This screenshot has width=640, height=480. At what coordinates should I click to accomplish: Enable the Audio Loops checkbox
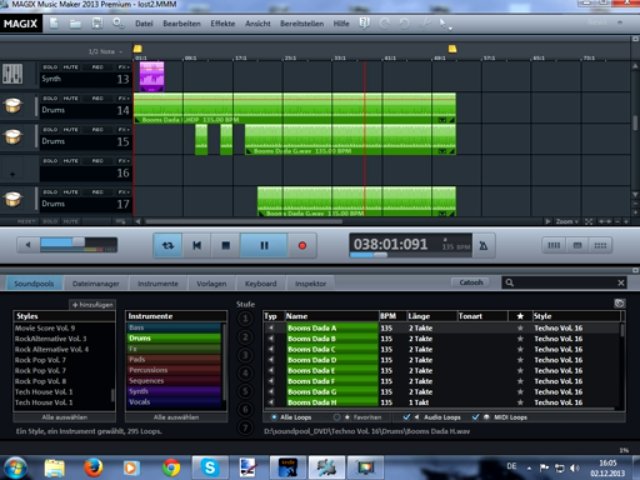[x=406, y=416]
